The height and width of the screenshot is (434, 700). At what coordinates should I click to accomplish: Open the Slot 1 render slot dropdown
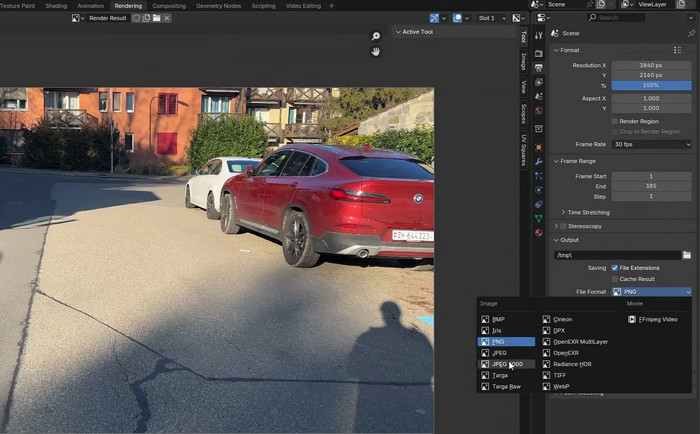492,18
